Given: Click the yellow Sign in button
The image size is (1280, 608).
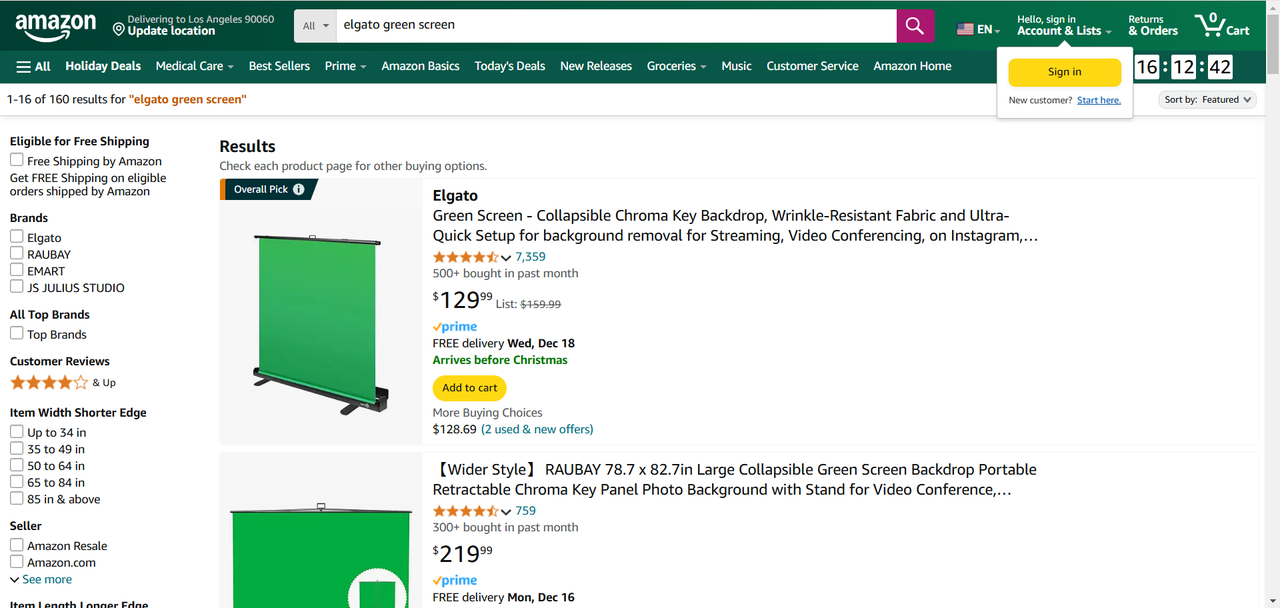Looking at the screenshot, I should pos(1064,72).
